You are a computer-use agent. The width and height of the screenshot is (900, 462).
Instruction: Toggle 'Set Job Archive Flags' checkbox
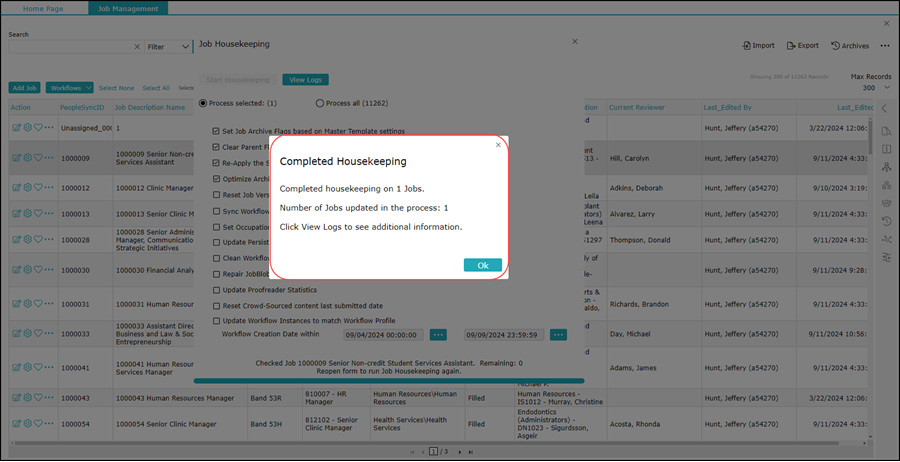pyautogui.click(x=217, y=131)
